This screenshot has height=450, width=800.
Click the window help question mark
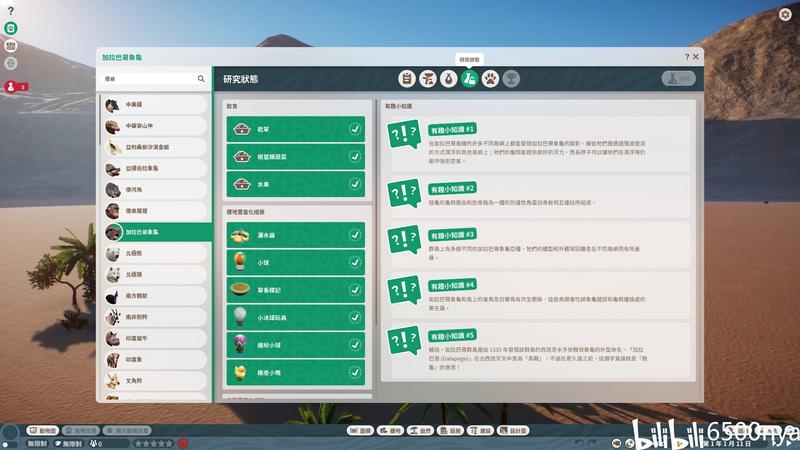[x=687, y=57]
